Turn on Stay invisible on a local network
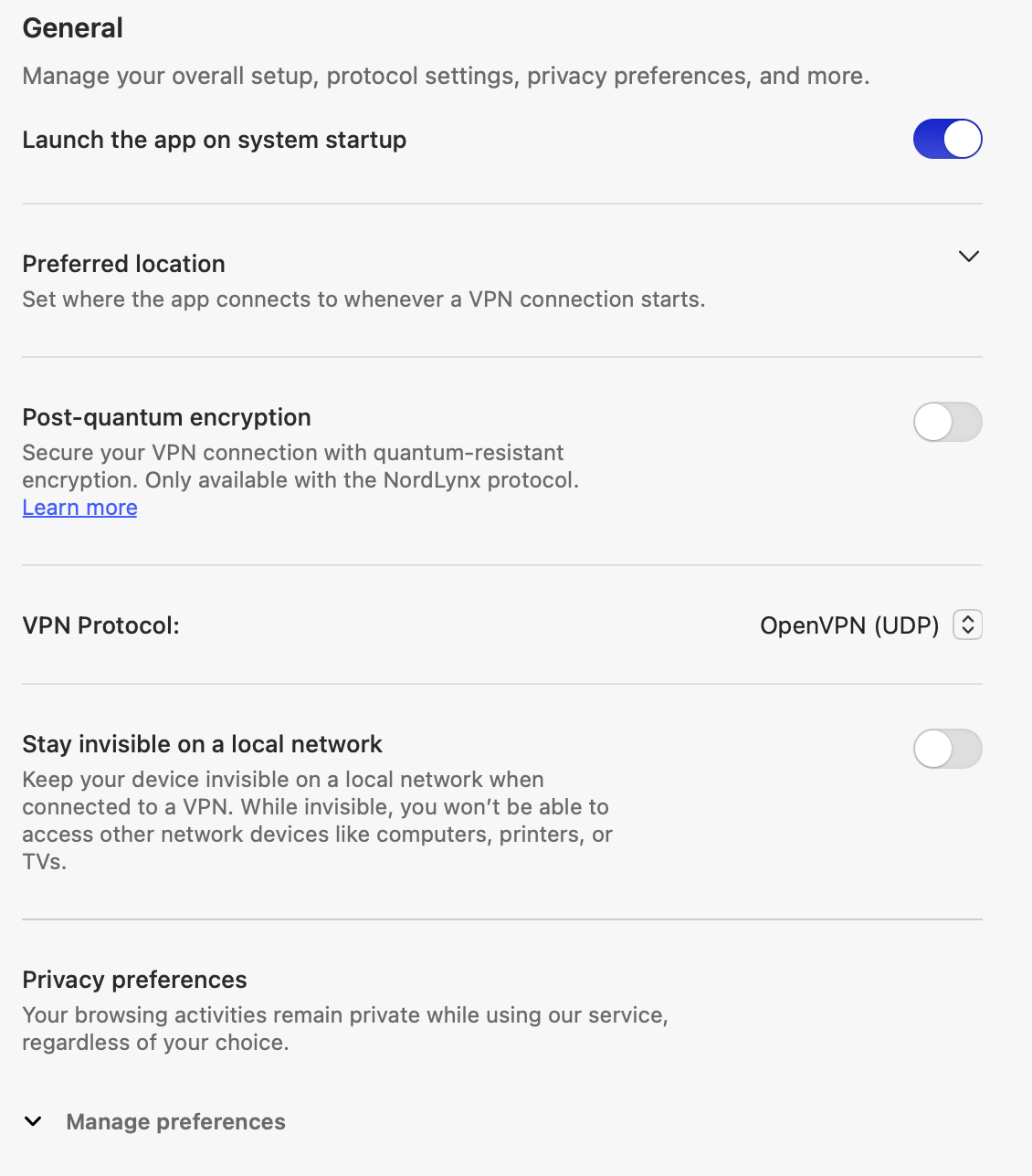This screenshot has width=1032, height=1176. 947,749
